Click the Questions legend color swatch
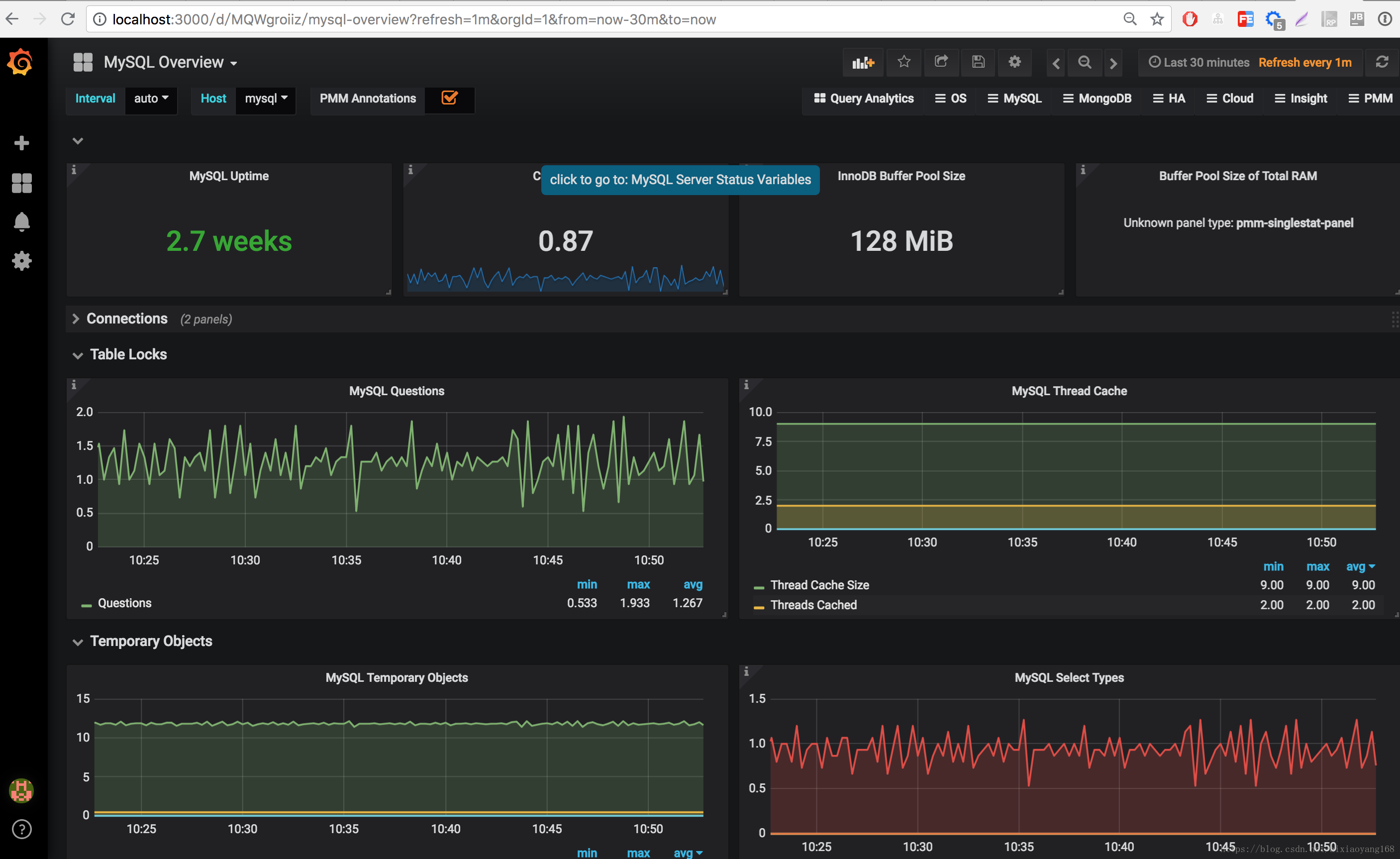 (x=87, y=606)
